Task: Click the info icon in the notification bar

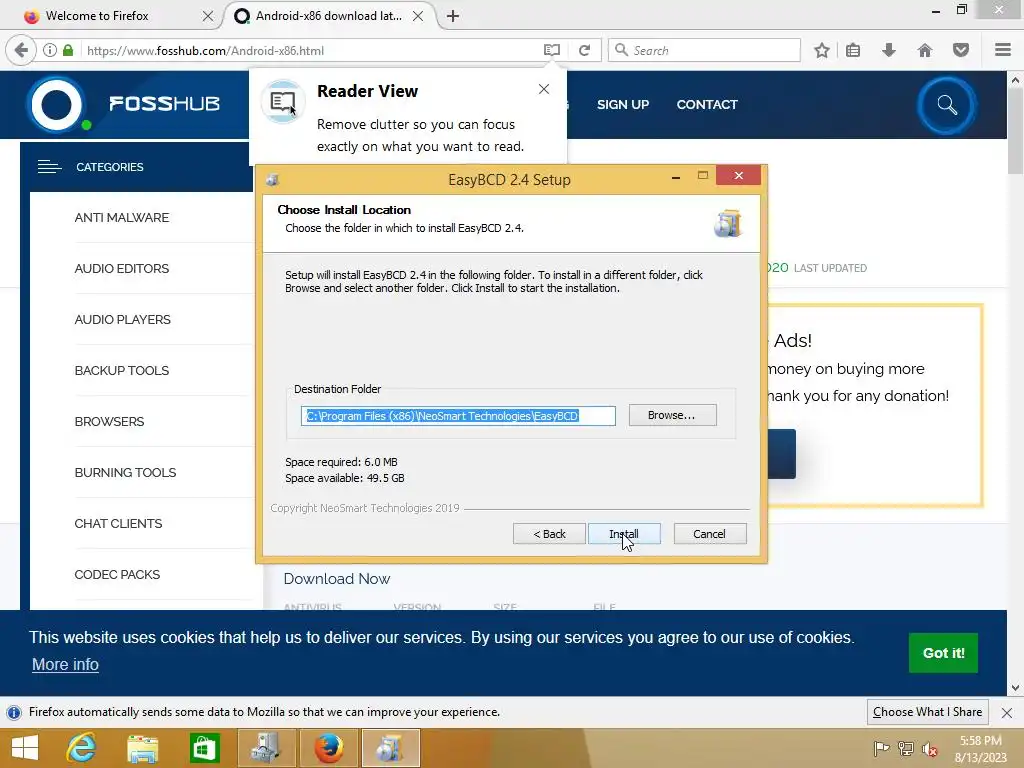Action: [x=14, y=712]
